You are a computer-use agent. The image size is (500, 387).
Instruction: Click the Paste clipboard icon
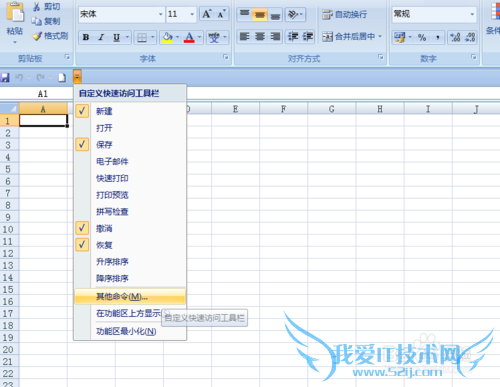pos(16,12)
